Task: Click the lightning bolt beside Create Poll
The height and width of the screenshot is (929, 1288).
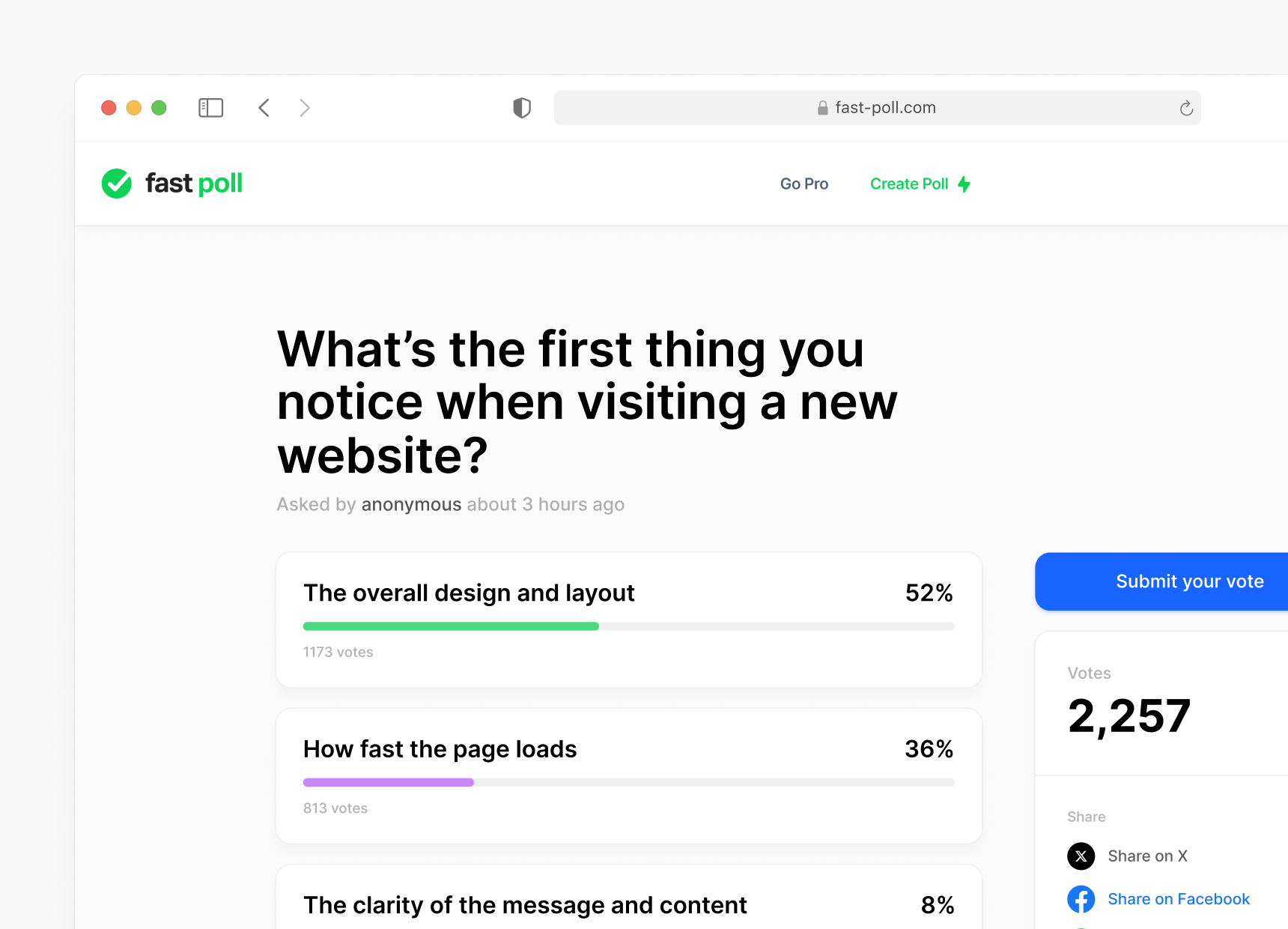Action: pyautogui.click(x=965, y=184)
